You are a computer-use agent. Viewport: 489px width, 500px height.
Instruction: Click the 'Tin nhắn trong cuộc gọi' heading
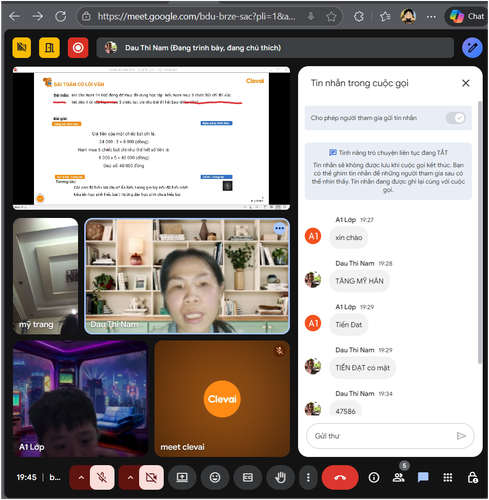pos(360,83)
